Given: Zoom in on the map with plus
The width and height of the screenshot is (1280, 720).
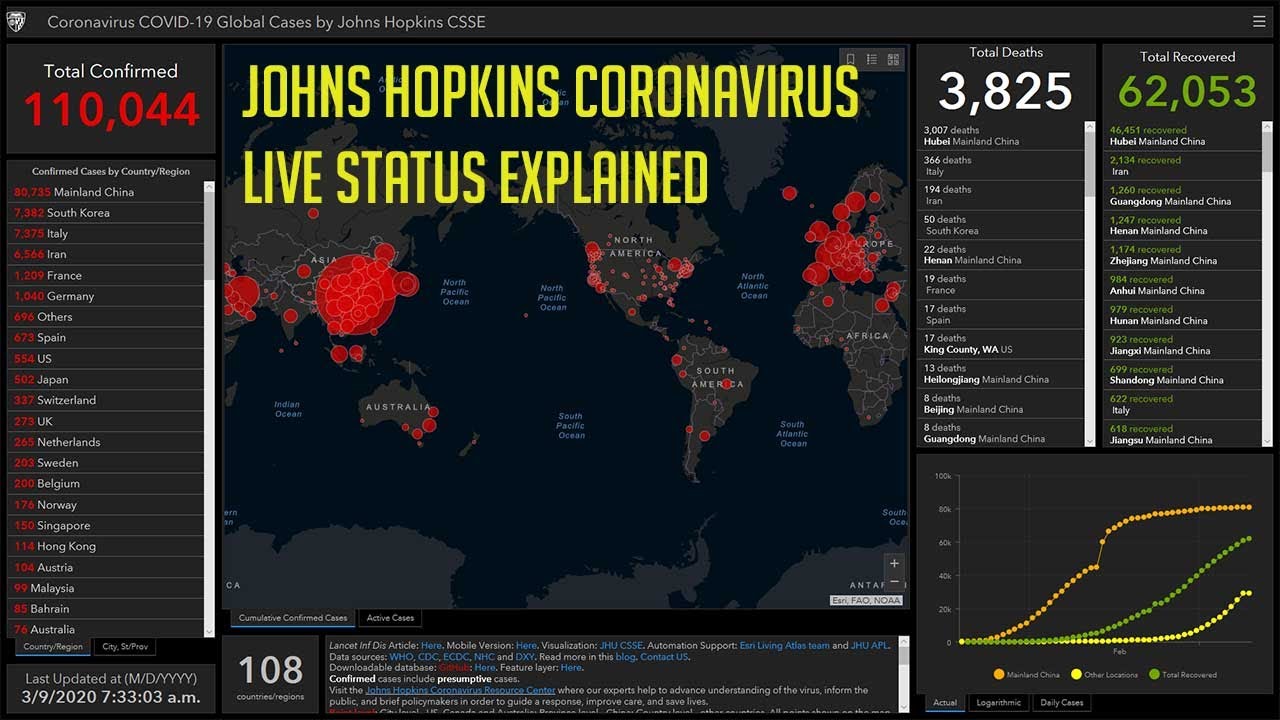Looking at the screenshot, I should point(894,563).
